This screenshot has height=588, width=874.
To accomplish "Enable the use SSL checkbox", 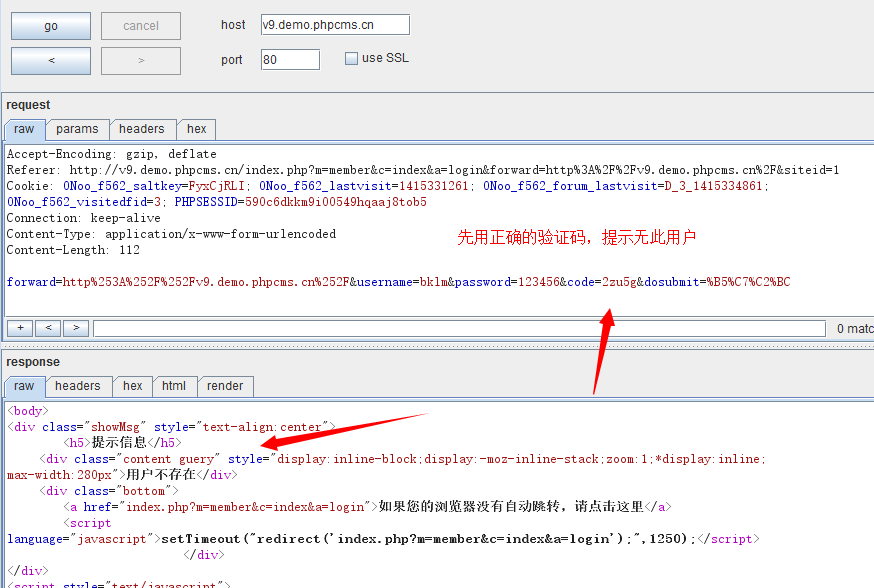I will click(x=351, y=59).
